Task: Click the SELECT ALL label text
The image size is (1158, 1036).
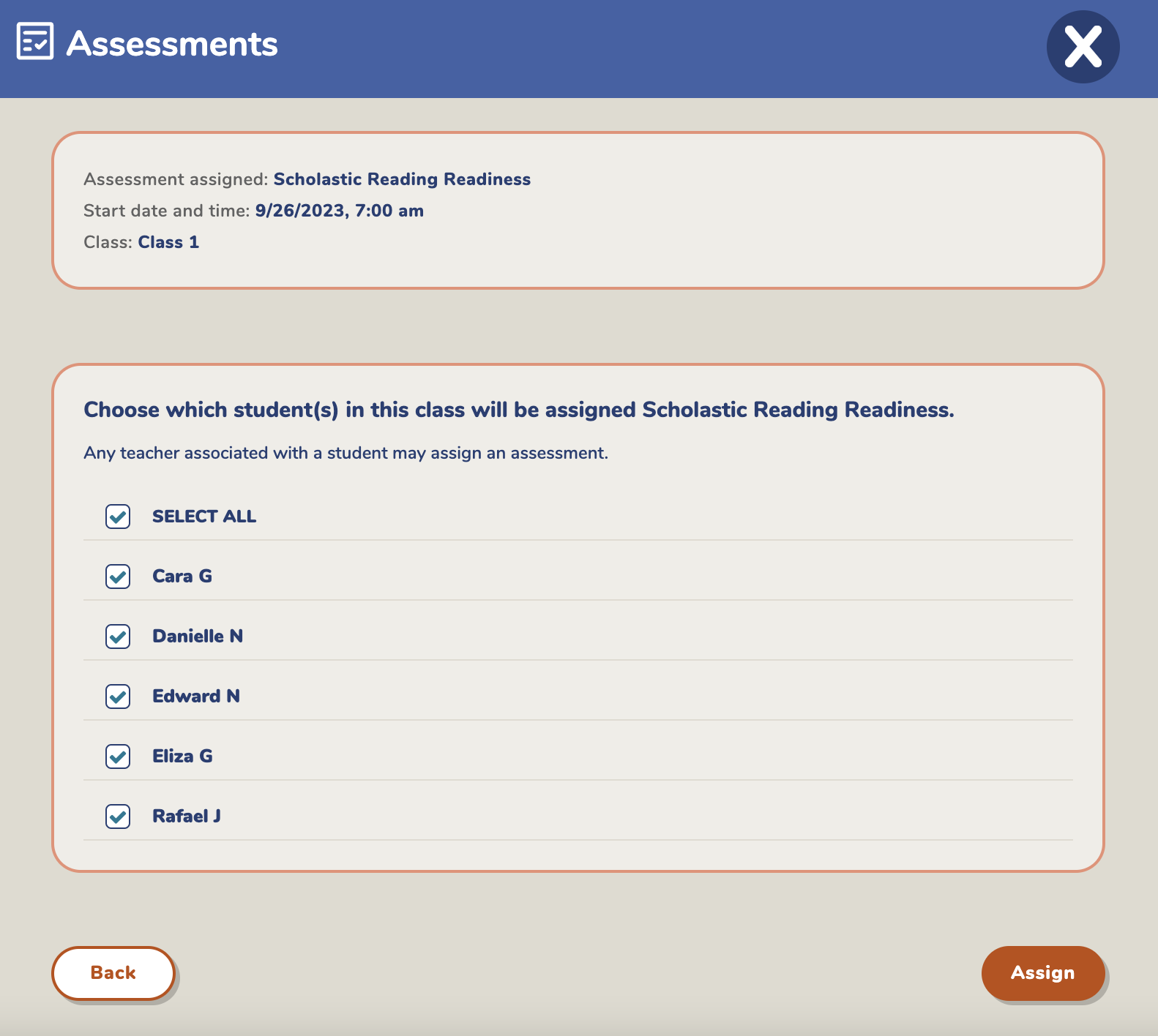Action: pyautogui.click(x=204, y=517)
